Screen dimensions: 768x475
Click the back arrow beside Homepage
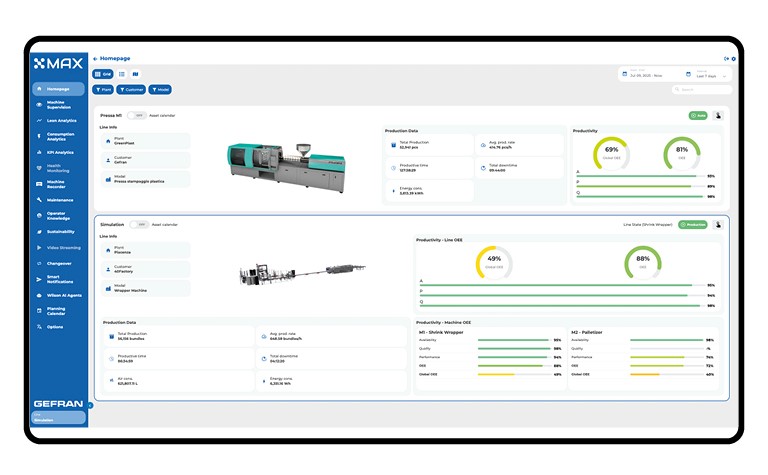click(x=95, y=59)
